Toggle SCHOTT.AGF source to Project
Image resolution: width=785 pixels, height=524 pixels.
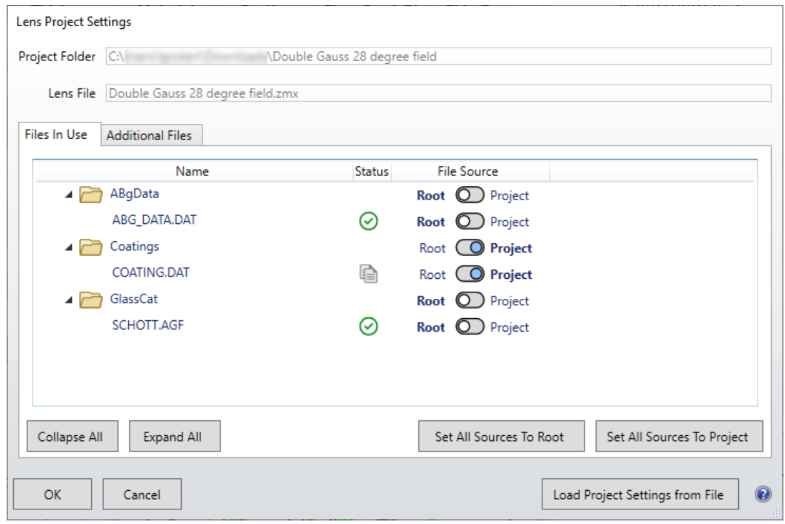(x=469, y=327)
